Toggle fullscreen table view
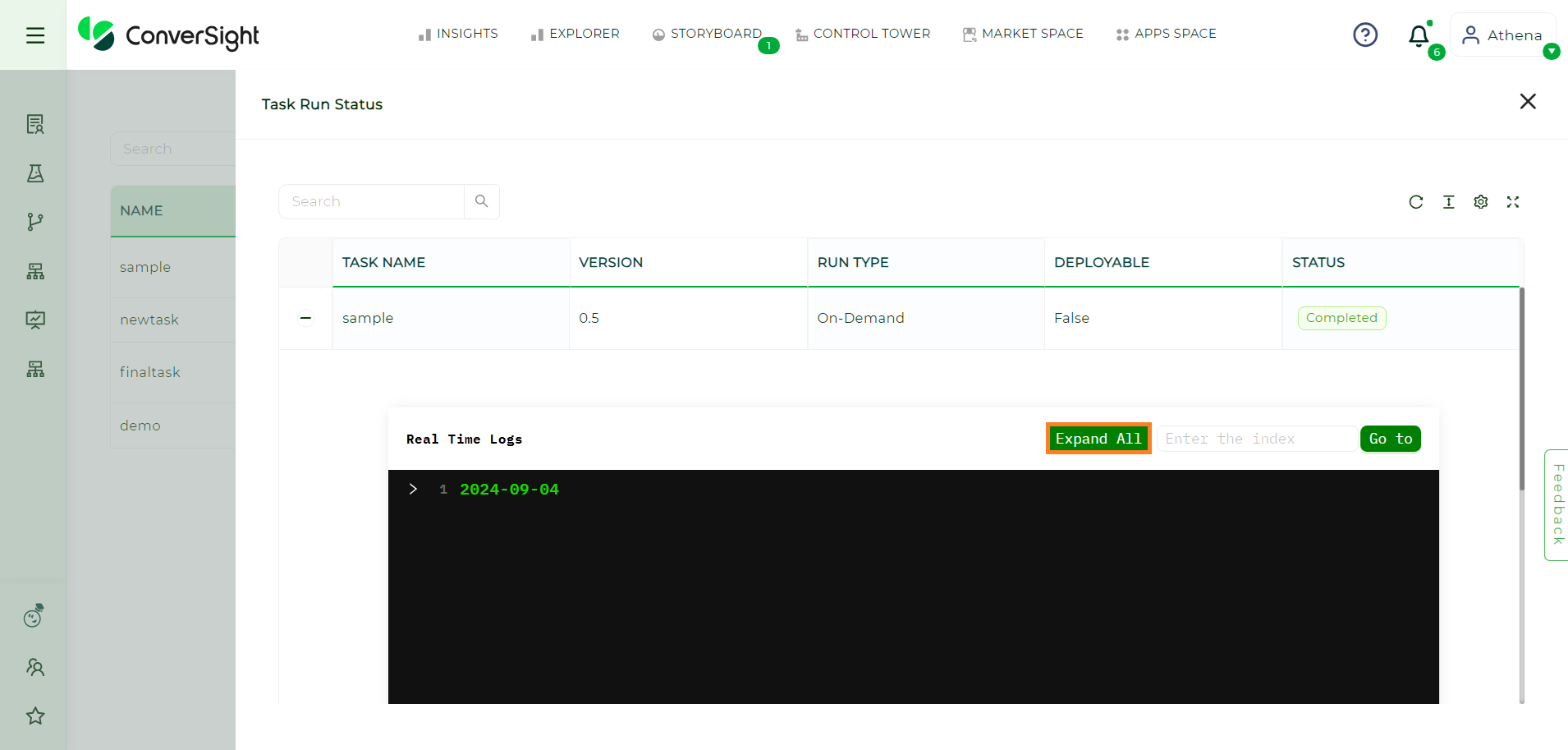 [x=1513, y=202]
